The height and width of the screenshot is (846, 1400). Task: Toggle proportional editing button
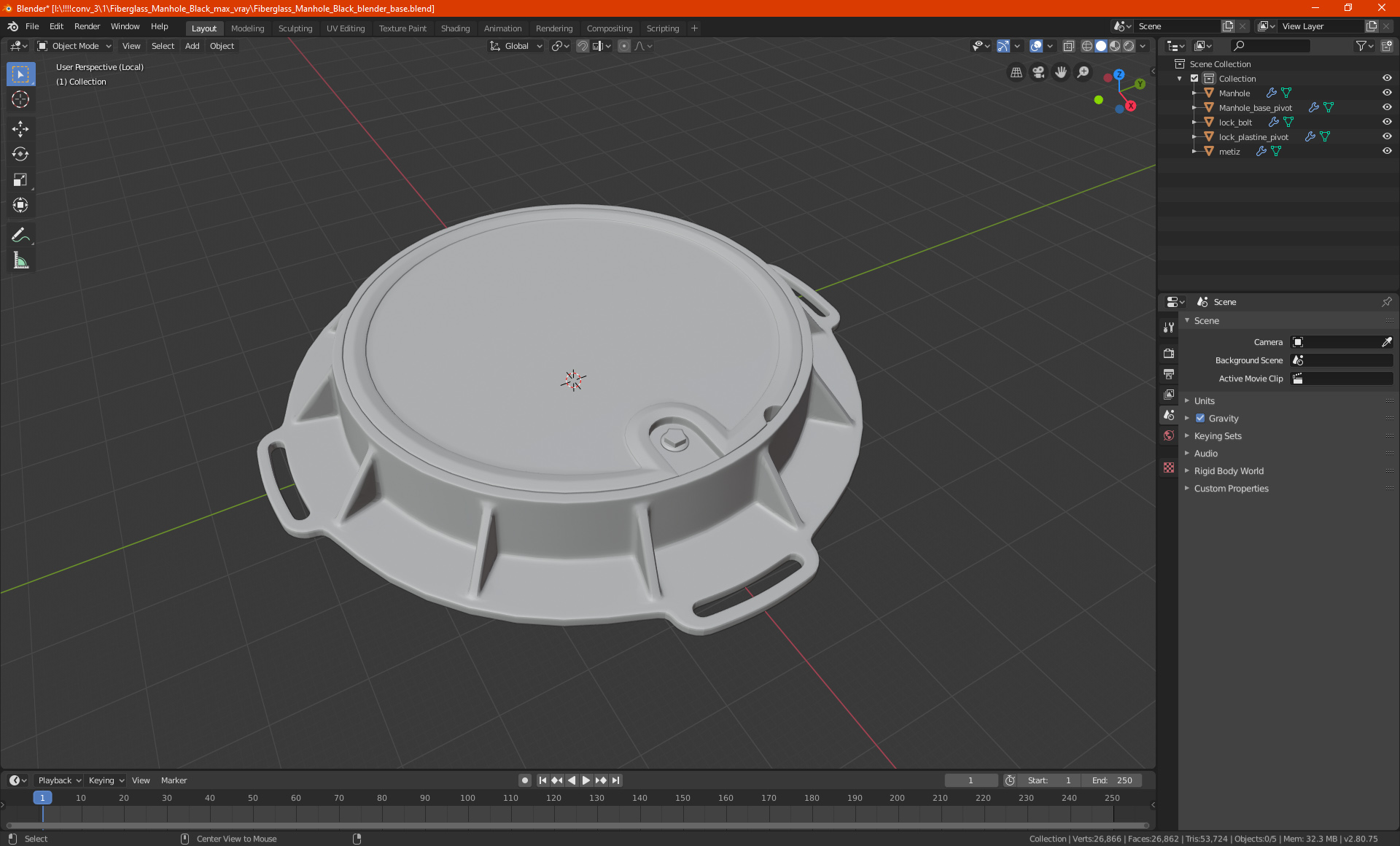click(x=624, y=46)
